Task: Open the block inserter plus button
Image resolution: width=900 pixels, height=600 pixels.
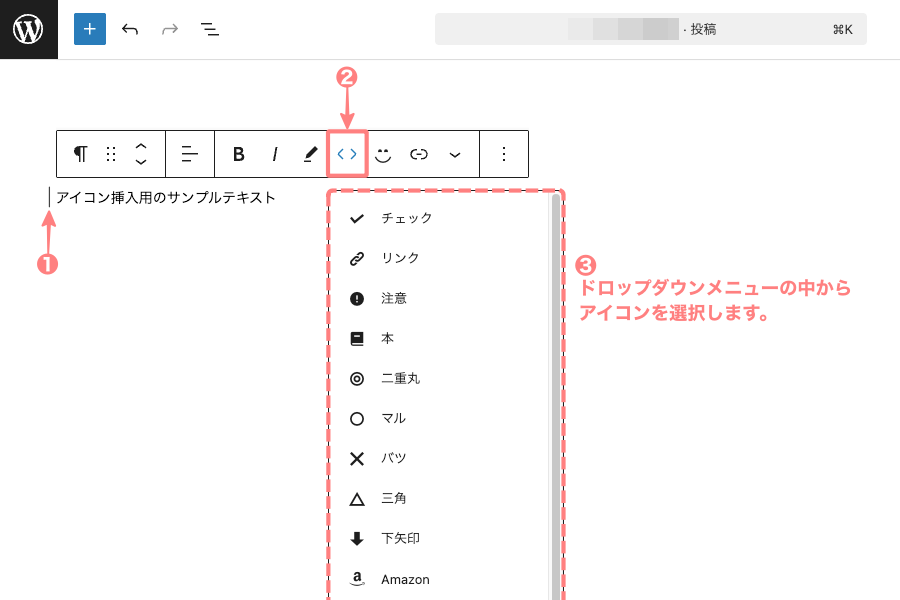Action: [x=90, y=29]
